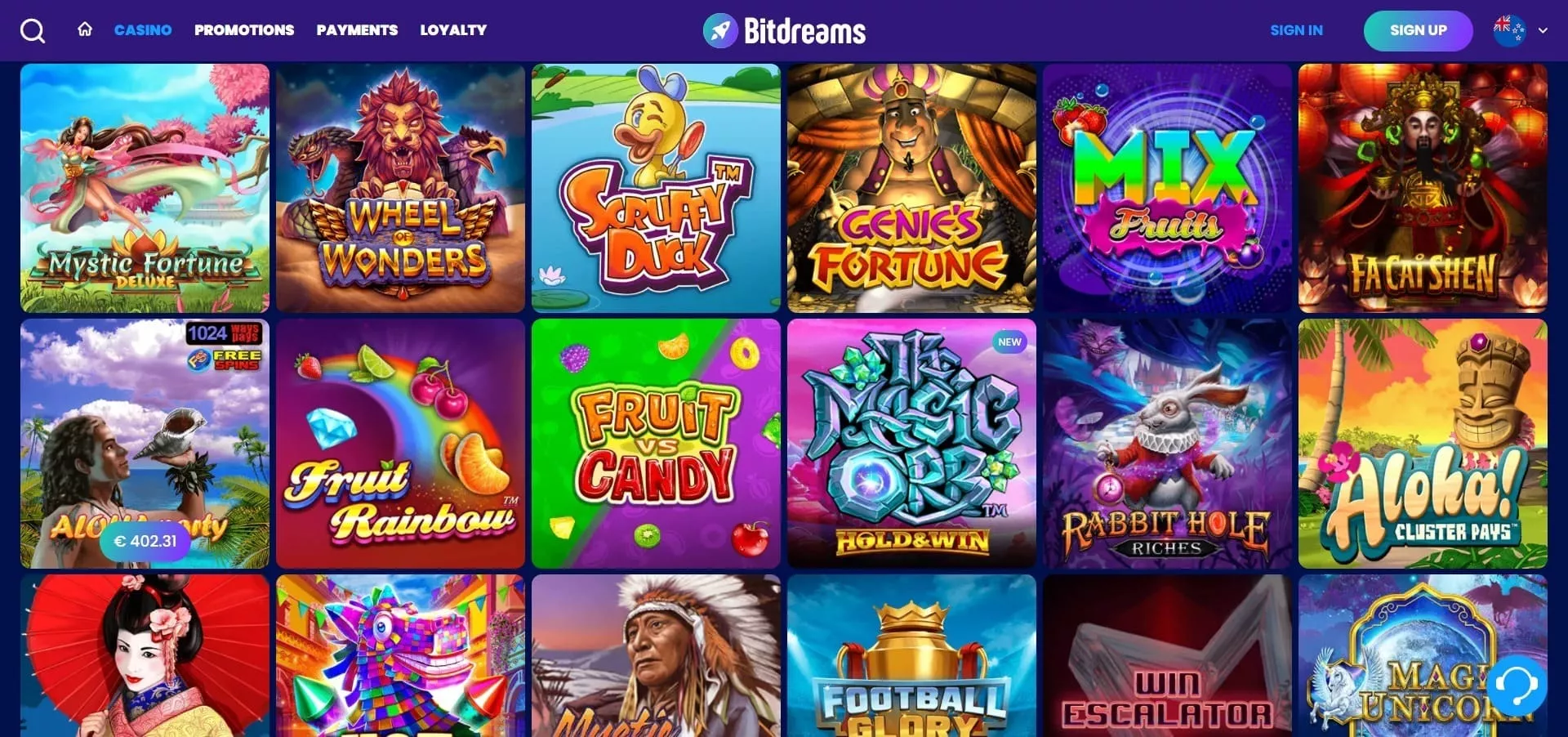Open the Loyalty menu item

pos(453,30)
